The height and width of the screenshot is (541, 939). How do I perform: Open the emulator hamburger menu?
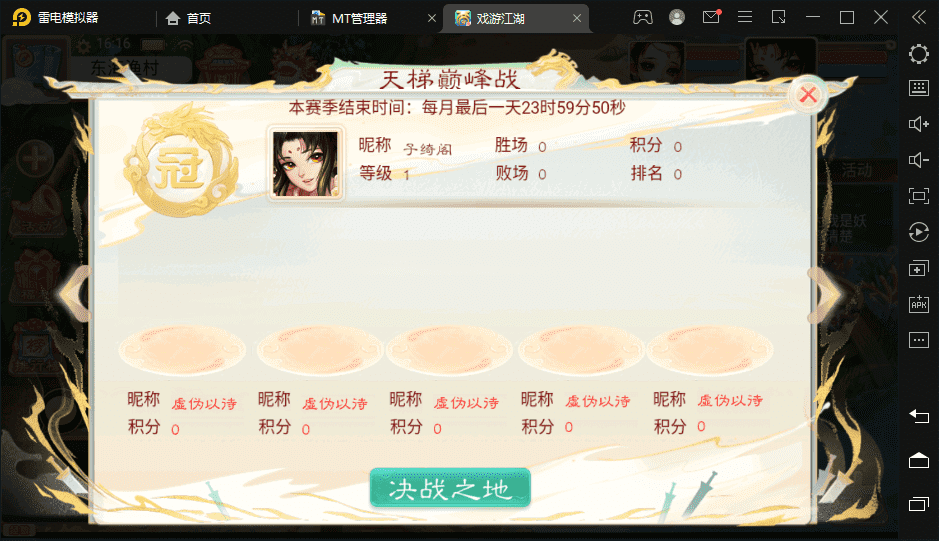pos(745,17)
